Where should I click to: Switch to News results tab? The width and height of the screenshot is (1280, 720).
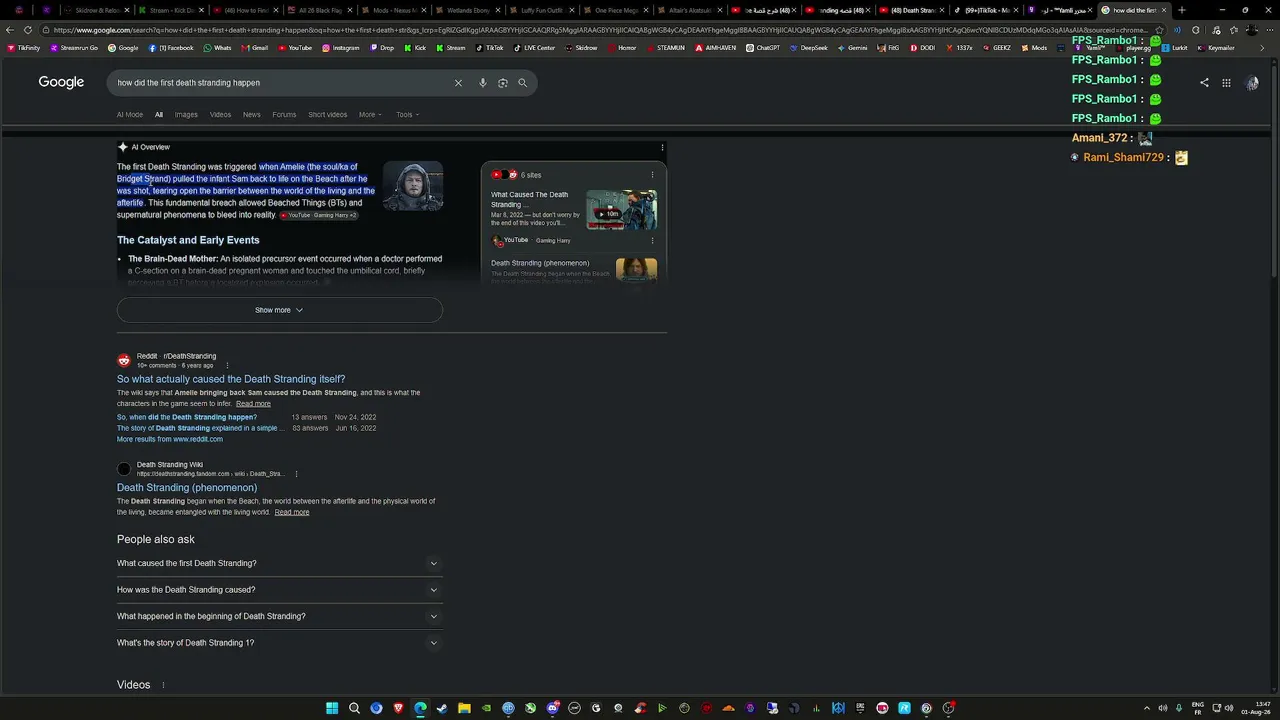tap(252, 114)
